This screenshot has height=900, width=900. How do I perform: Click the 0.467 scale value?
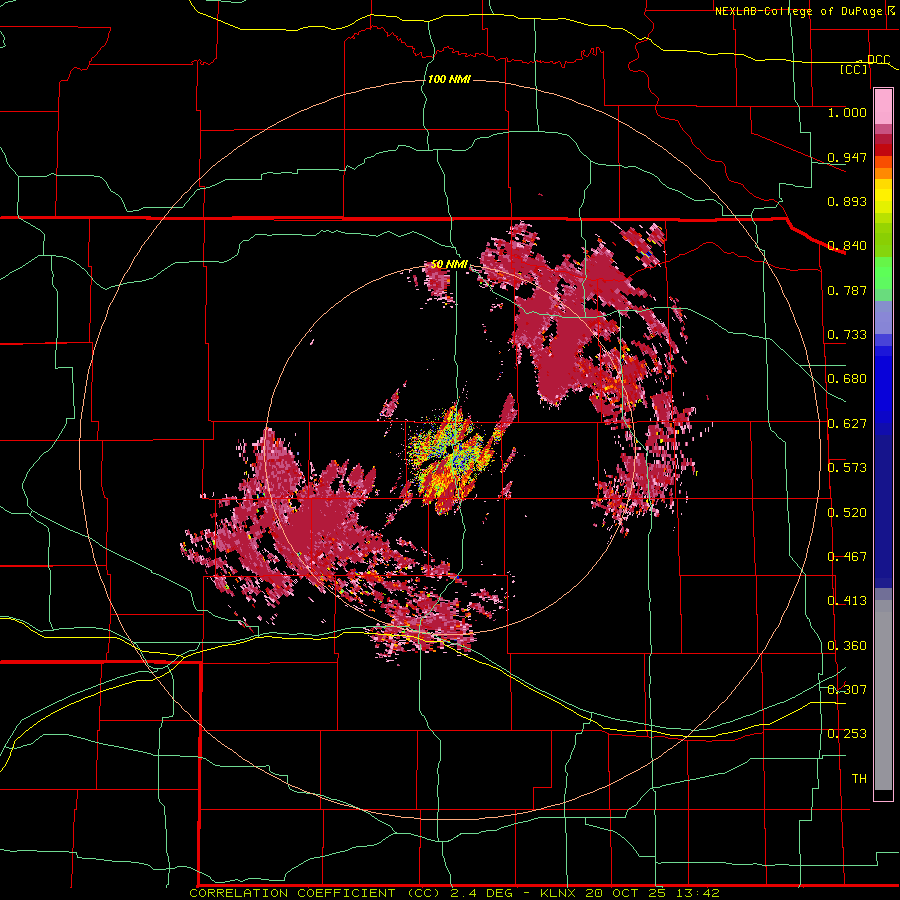(x=847, y=556)
